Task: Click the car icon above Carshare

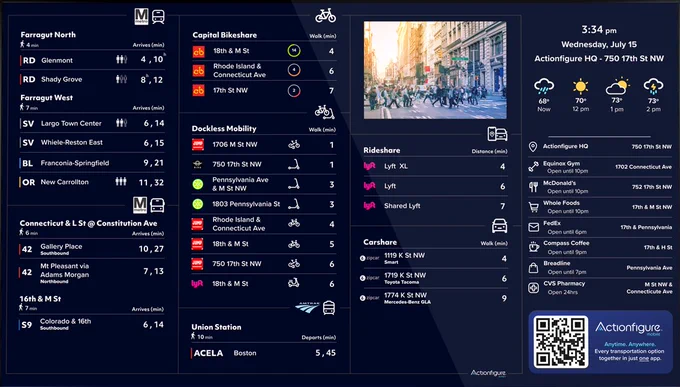Action: pos(499,226)
